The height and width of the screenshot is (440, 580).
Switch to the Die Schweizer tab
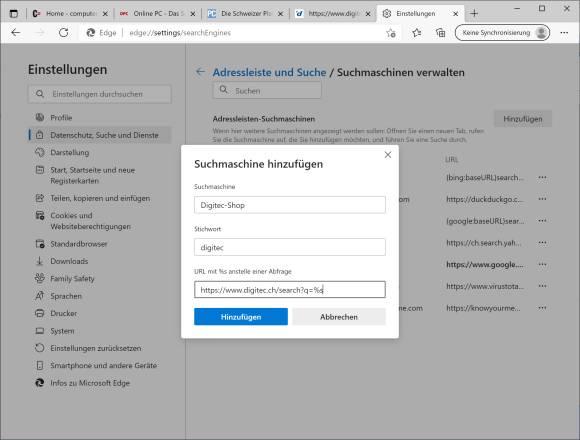click(245, 14)
